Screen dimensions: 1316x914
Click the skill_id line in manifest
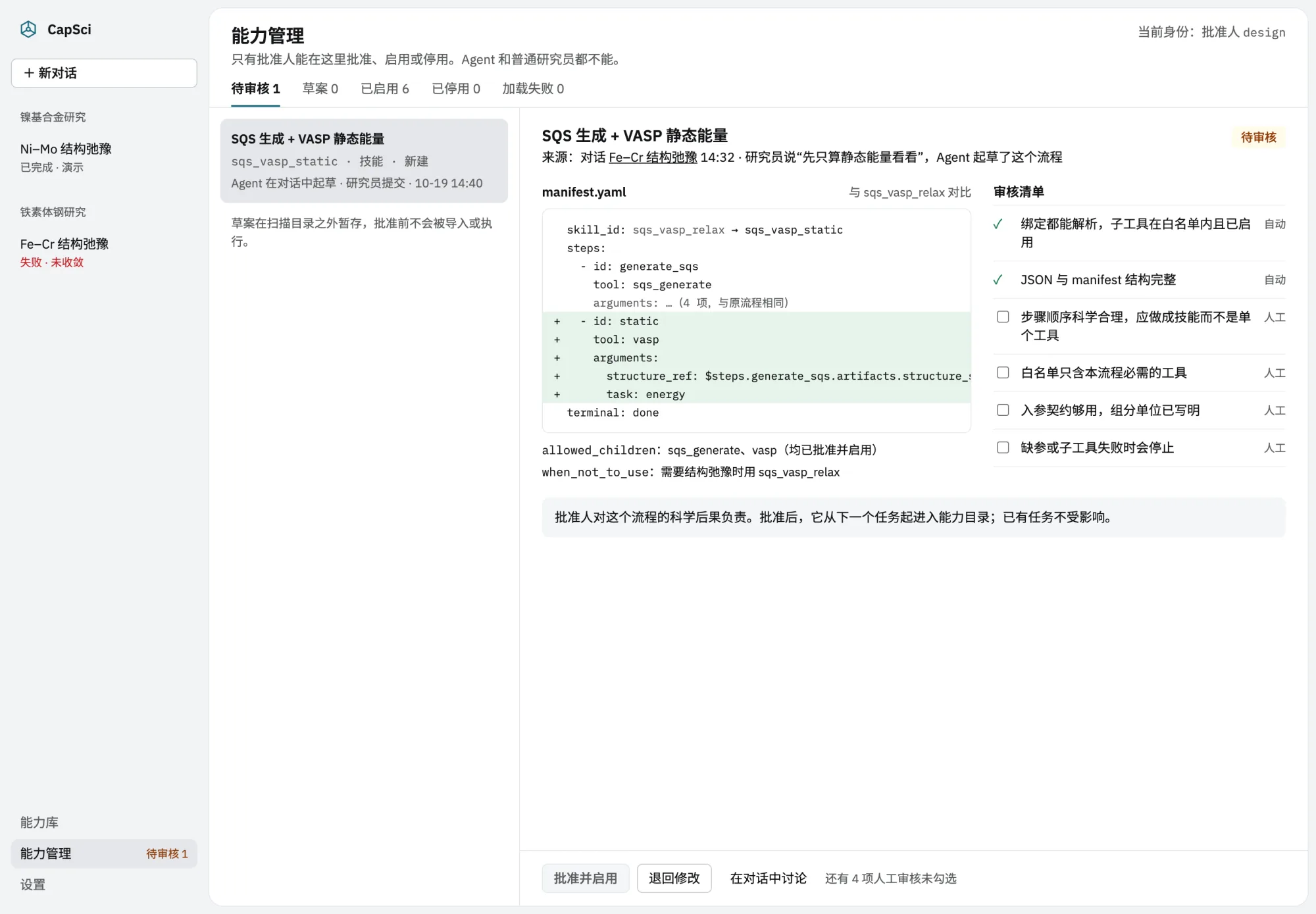pos(705,230)
